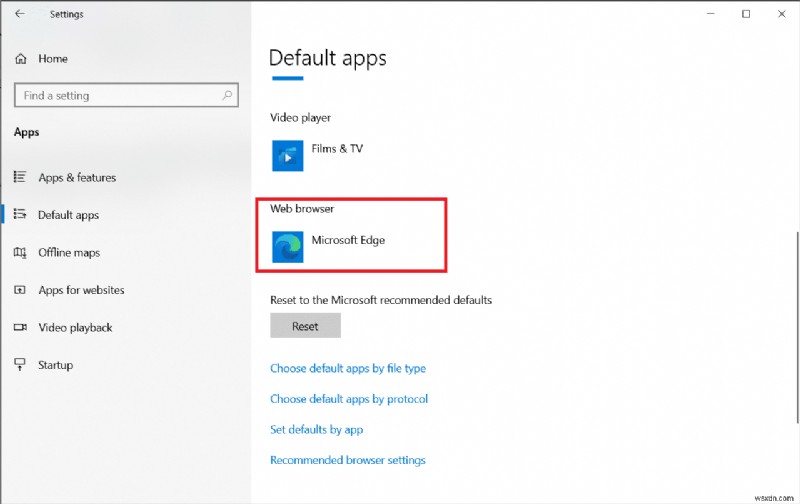Image resolution: width=800 pixels, height=504 pixels.
Task: Open the Apps & features page
Action: pyautogui.click(x=77, y=178)
